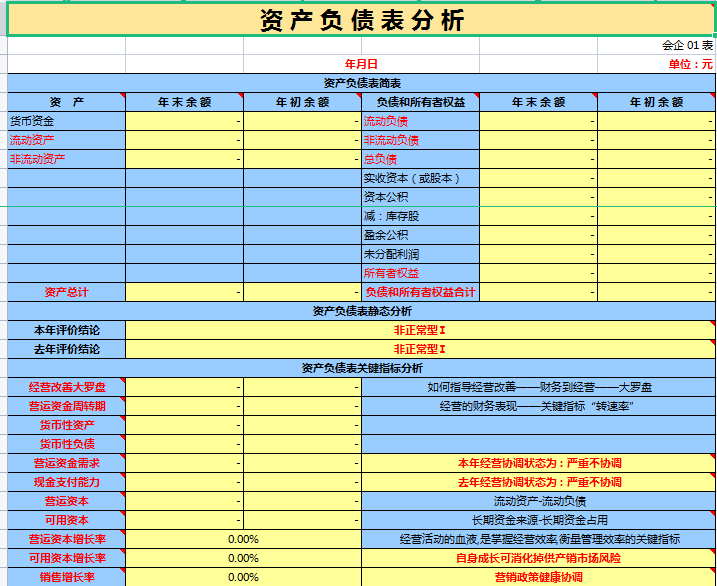Image resolution: width=717 pixels, height=586 pixels.
Task: Select the 资产负债表静态分析 section header
Action: tap(361, 311)
